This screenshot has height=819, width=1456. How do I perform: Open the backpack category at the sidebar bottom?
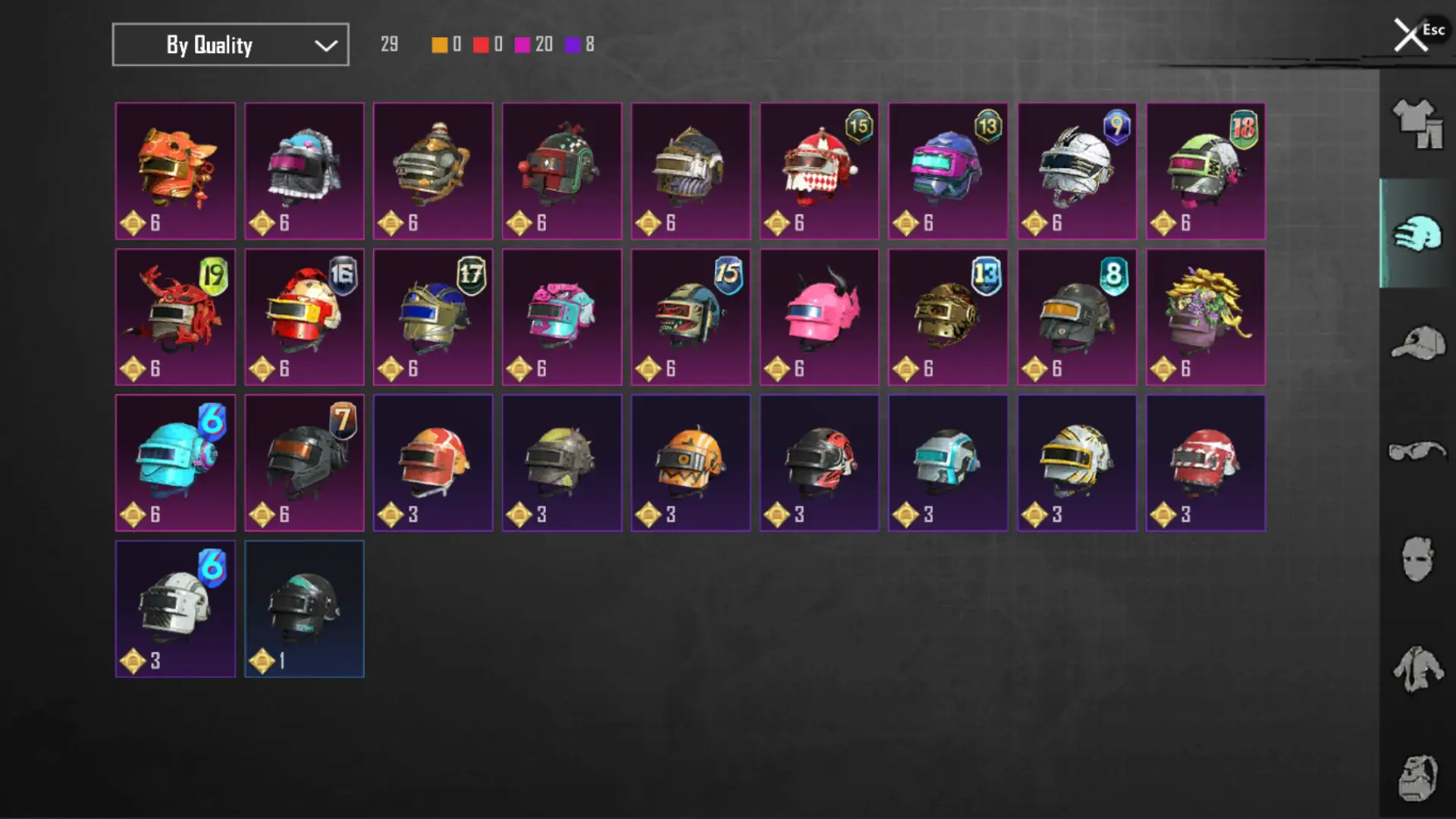click(1417, 778)
